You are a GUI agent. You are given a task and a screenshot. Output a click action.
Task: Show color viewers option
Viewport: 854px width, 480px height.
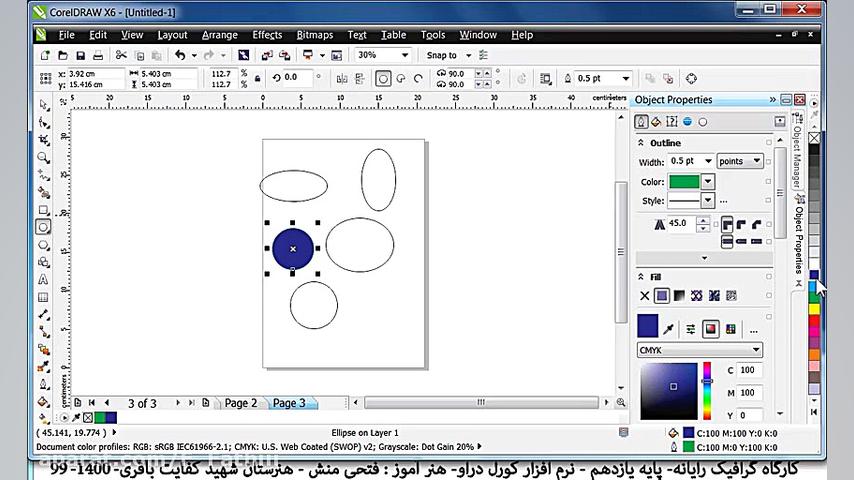tap(710, 329)
